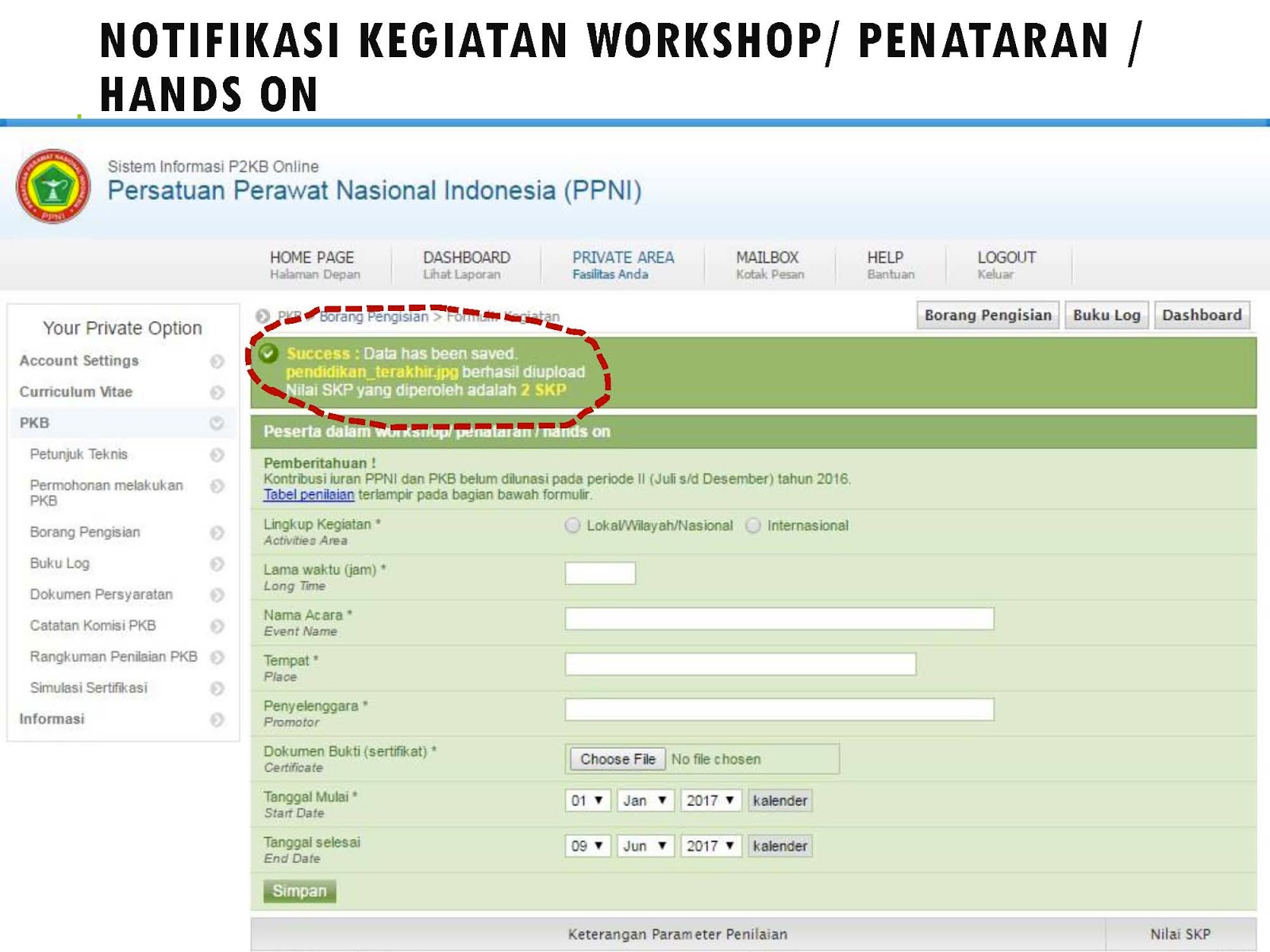Click LOGOUT Keluar menu item
The height and width of the screenshot is (952, 1270).
[x=1006, y=265]
